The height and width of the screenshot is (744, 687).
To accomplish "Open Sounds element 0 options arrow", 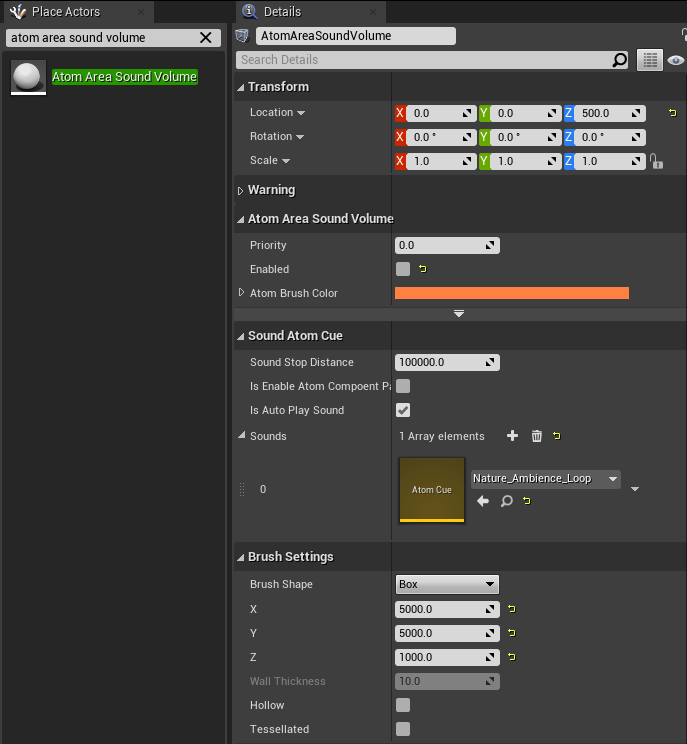I will coord(635,489).
